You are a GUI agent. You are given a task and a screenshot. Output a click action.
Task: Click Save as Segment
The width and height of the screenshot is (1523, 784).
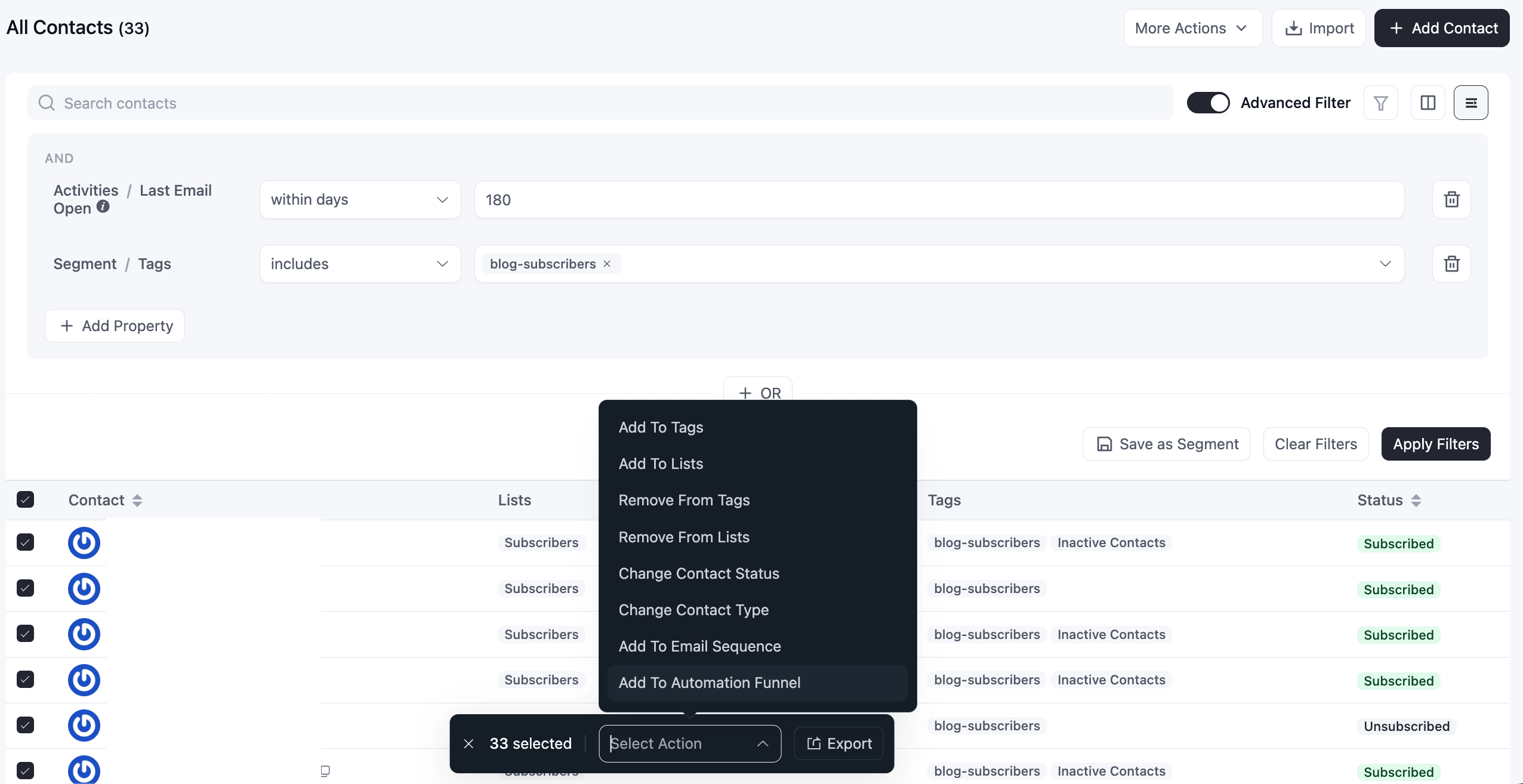[x=1166, y=444]
